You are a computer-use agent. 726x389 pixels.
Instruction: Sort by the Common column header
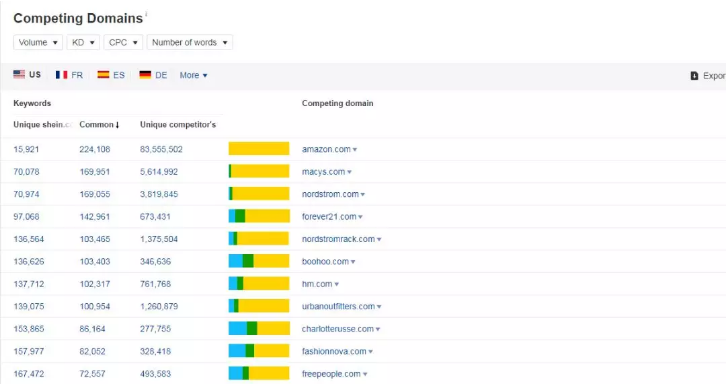pyautogui.click(x=100, y=125)
